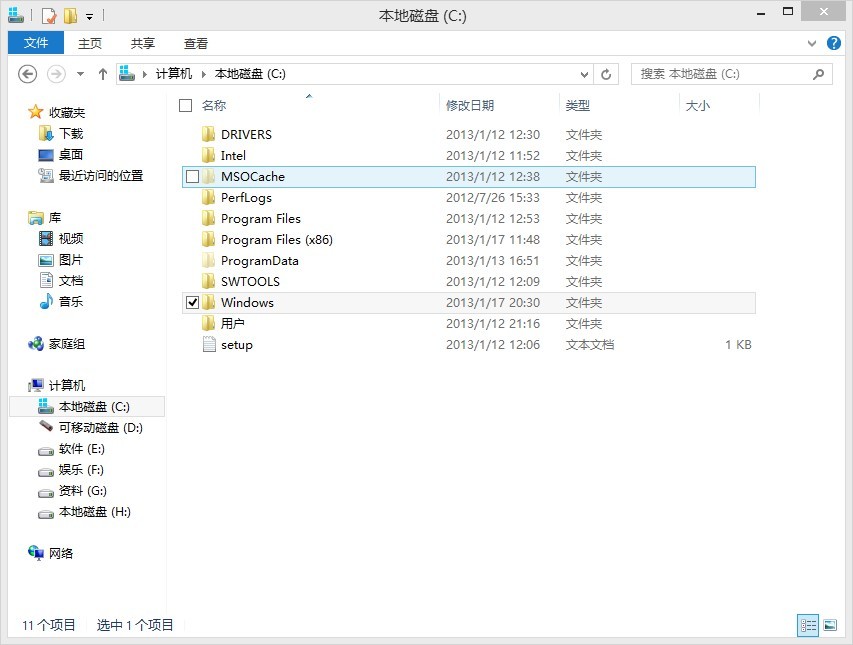This screenshot has width=853, height=645.
Task: Select the SWTOOLS folder icon
Action: [208, 282]
